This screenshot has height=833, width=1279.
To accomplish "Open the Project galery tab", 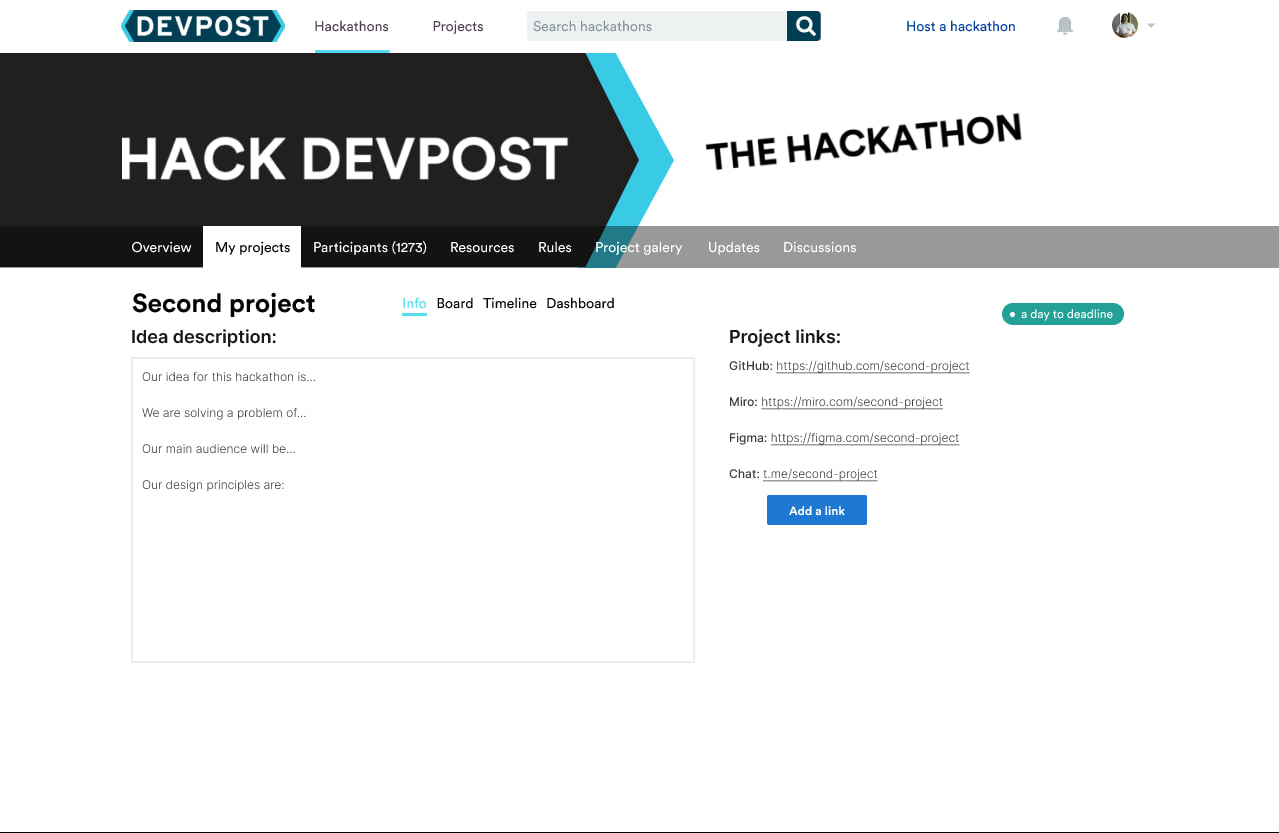I will [638, 247].
